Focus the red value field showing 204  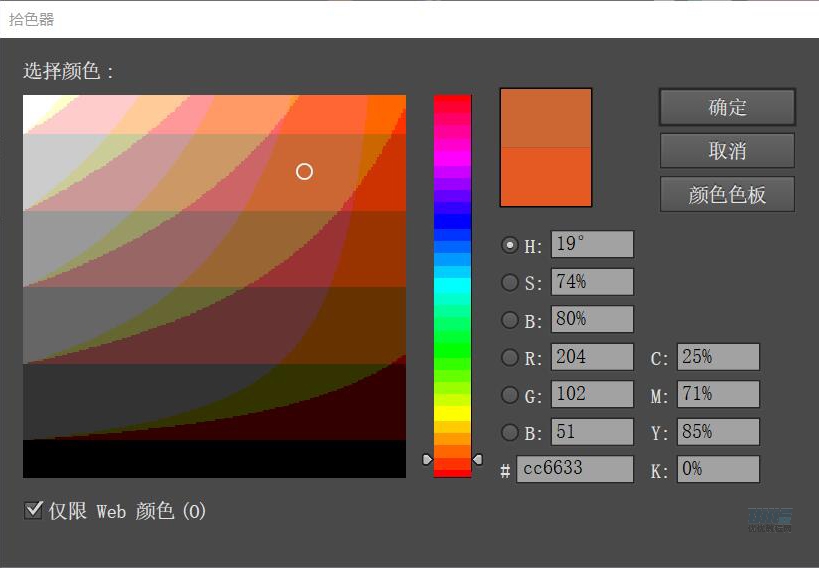tap(591, 357)
